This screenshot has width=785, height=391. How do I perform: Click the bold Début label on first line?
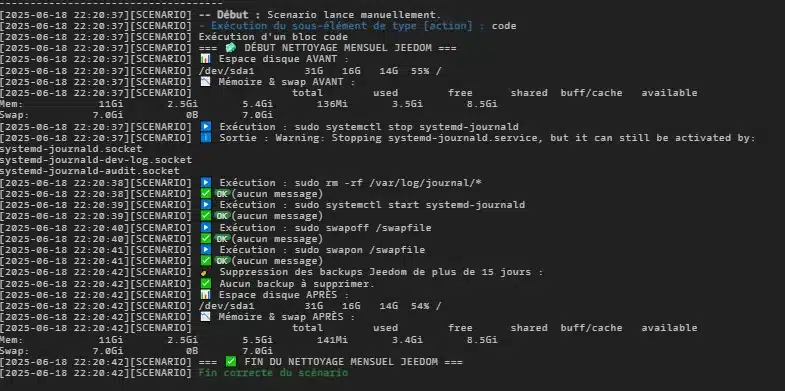[233, 15]
